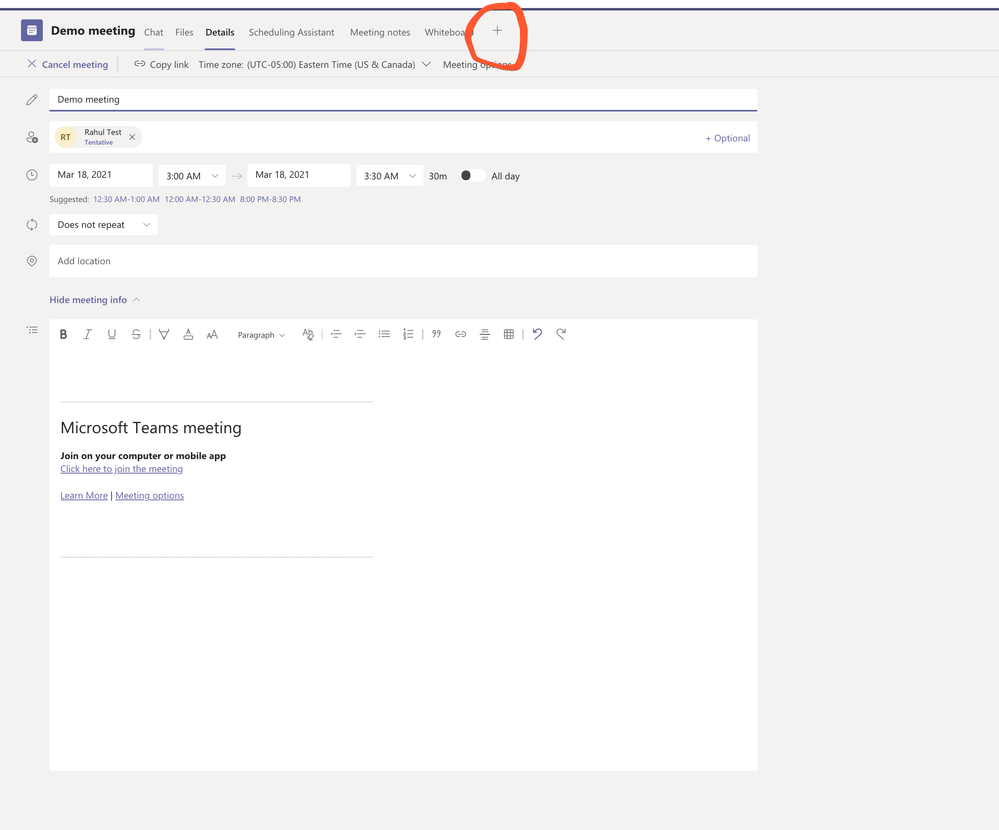Remove attendee Rahul Test
The height and width of the screenshot is (830, 999).
coord(132,137)
